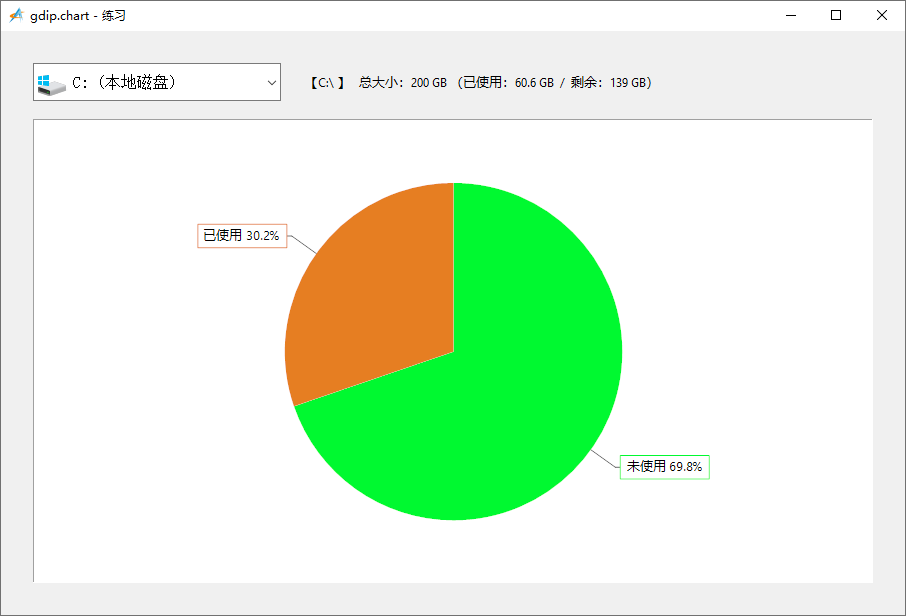Screen dimensions: 906x616
Task: Select the "已使用 30.2%" chart label
Action: pos(241,236)
